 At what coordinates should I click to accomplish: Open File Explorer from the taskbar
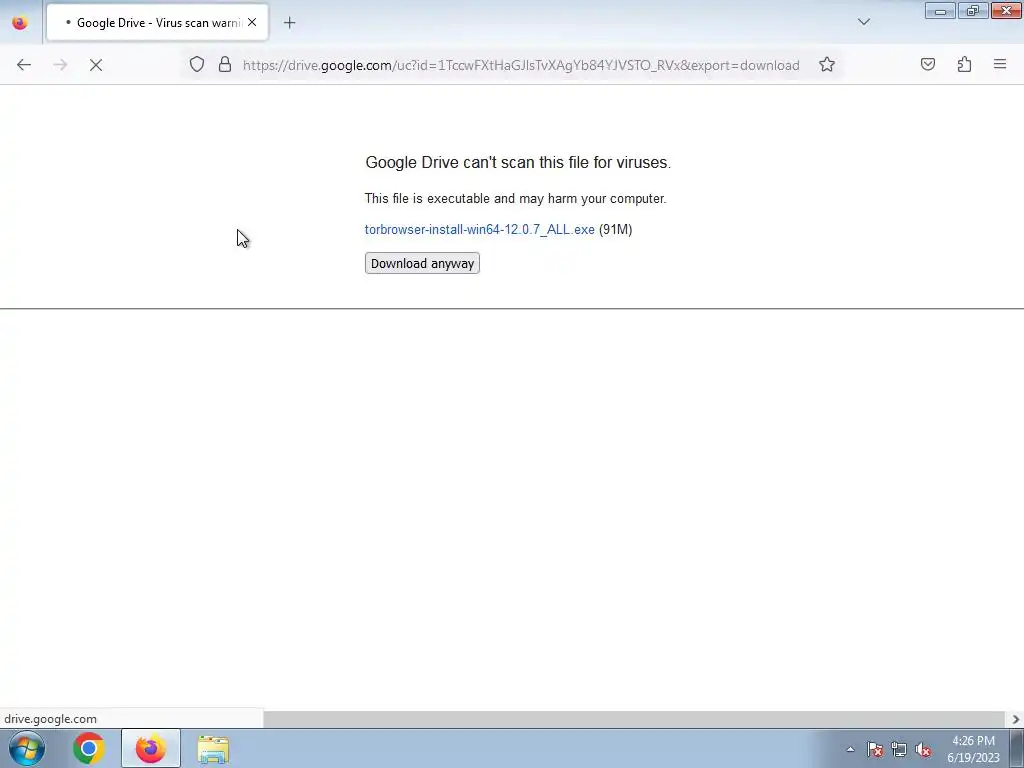(213, 749)
